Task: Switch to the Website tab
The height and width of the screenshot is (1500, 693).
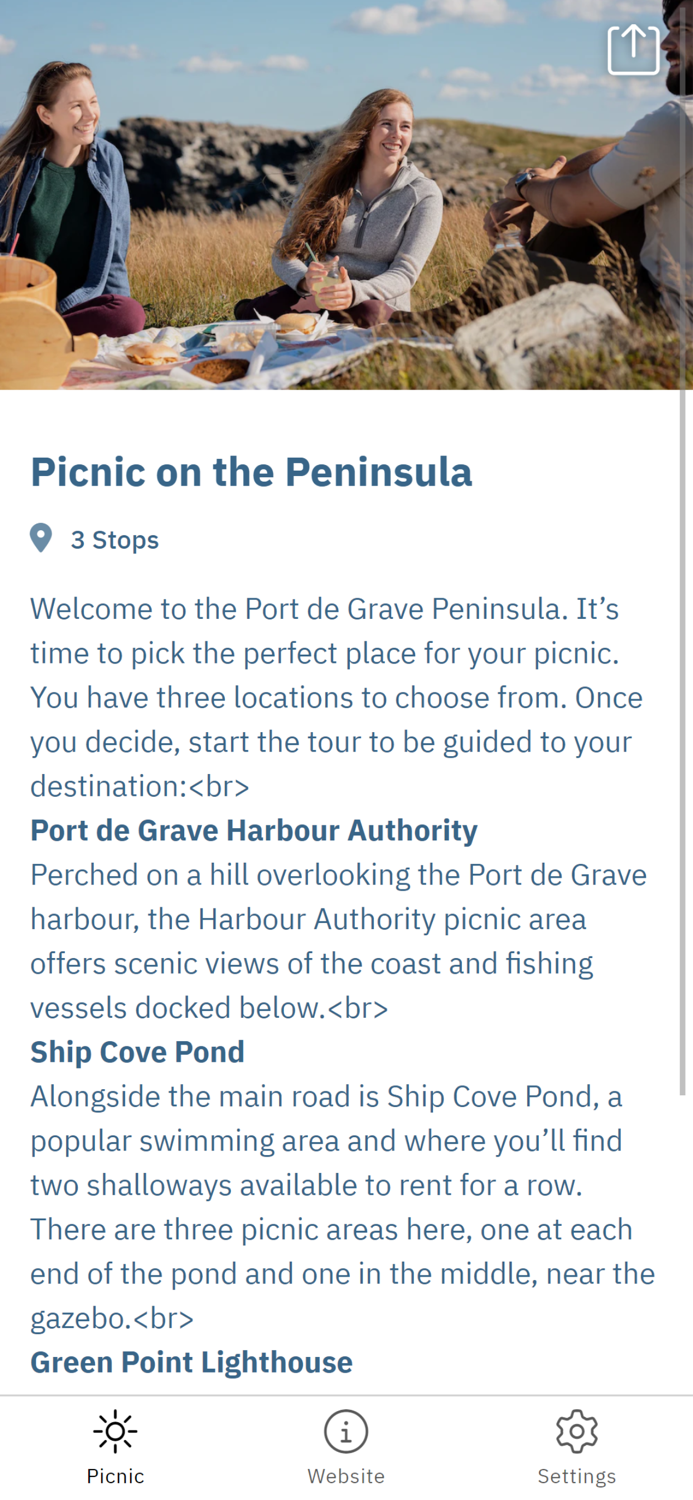Action: tap(345, 1445)
